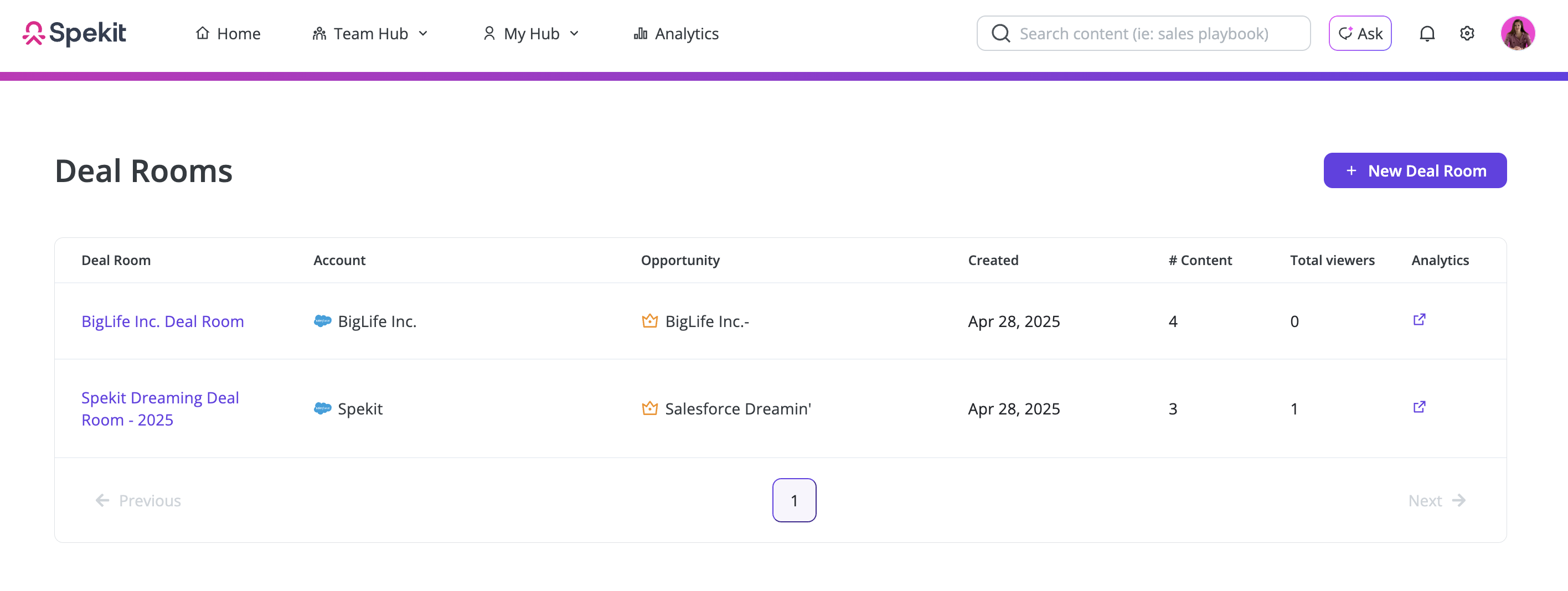The image size is (1568, 591).
Task: Click Salesforce icon beside BigLife Inc. account
Action: point(322,321)
